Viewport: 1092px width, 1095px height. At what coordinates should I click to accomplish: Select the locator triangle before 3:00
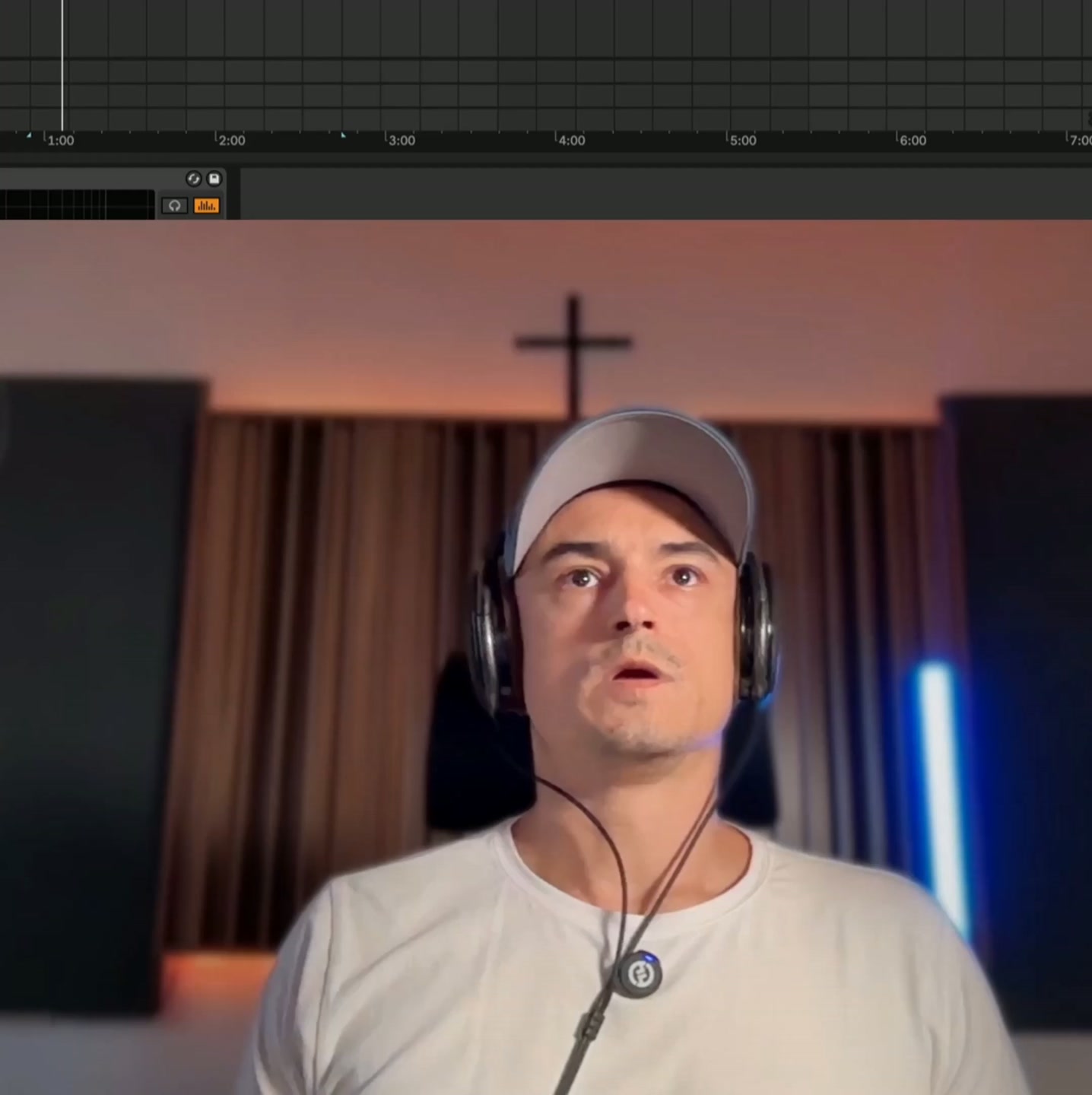click(343, 135)
